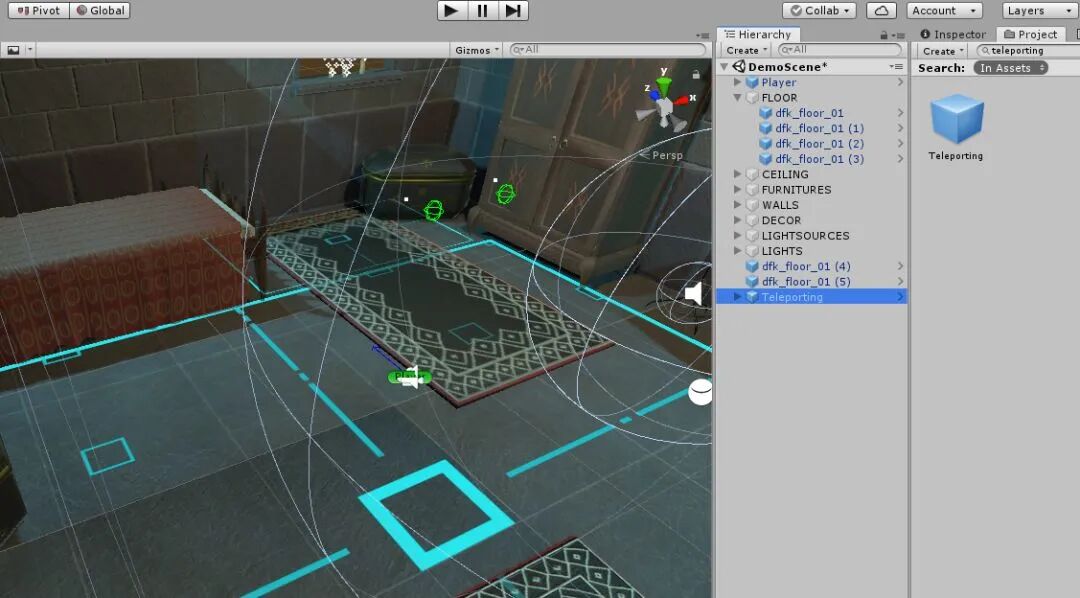Click the scene gizmo lock icon

[x=696, y=74]
